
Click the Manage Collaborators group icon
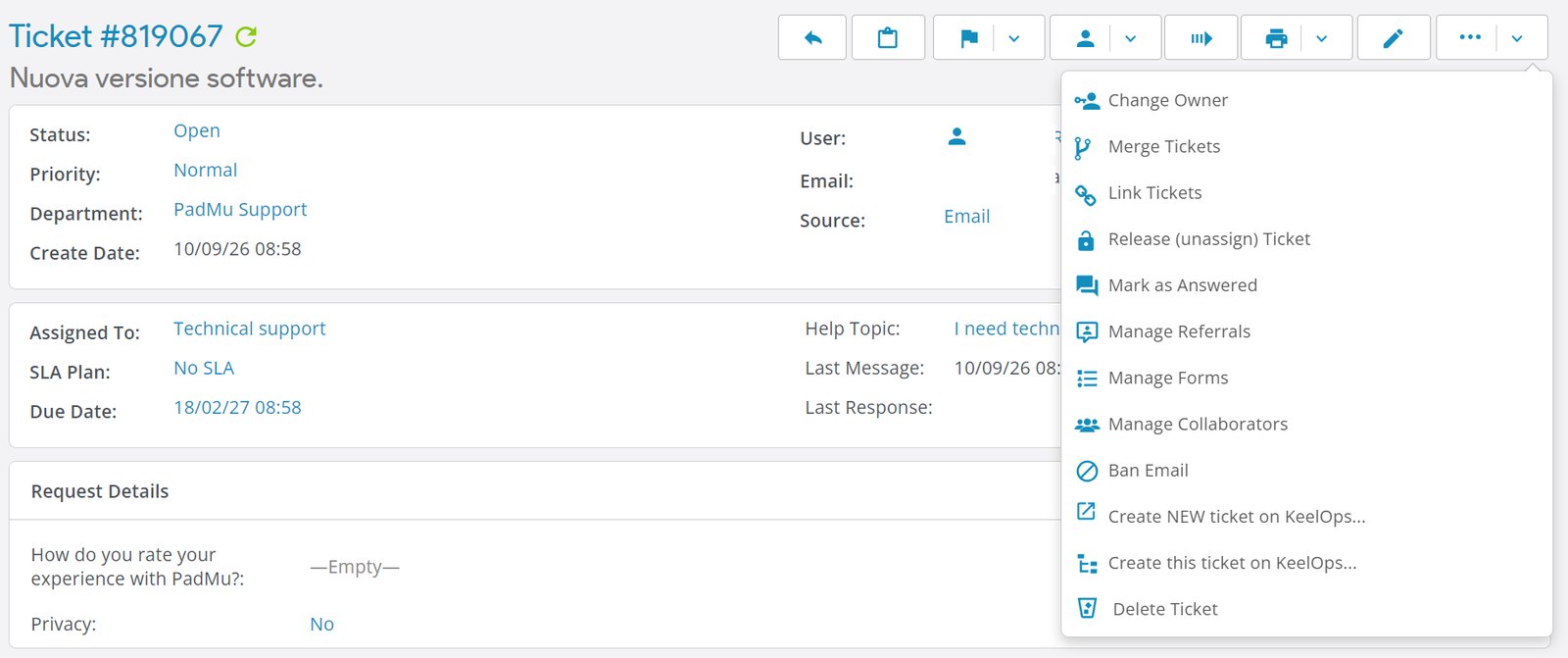(x=1087, y=425)
